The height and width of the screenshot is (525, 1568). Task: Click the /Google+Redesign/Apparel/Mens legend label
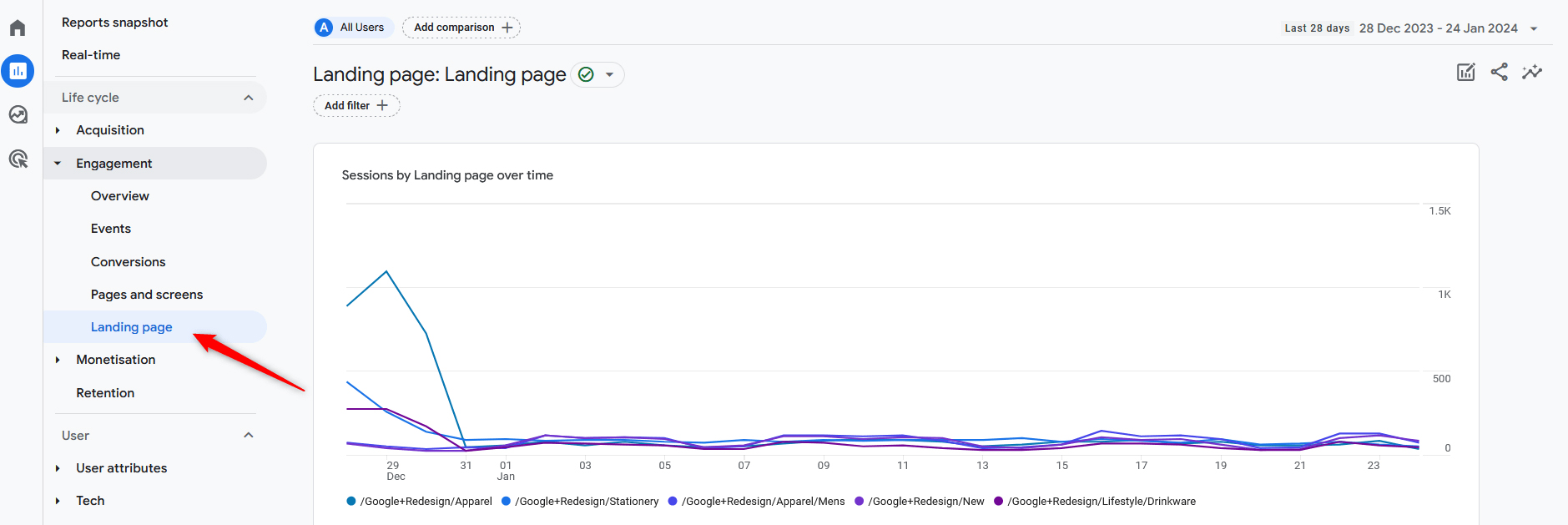click(x=764, y=502)
